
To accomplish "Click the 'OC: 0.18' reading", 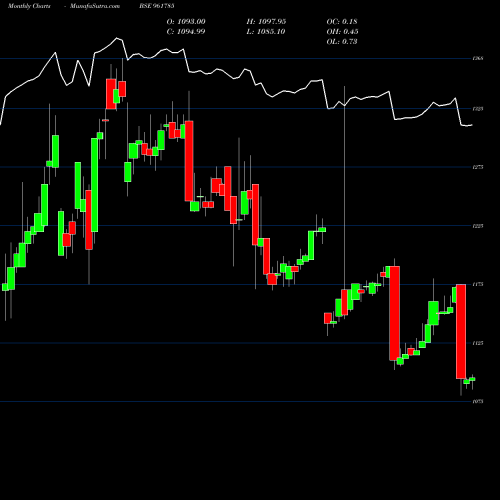I will point(342,22).
